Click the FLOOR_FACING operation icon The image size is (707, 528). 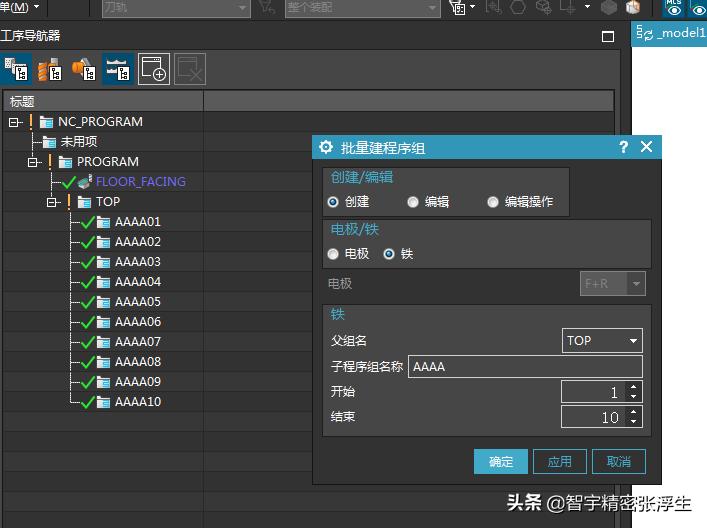coord(85,181)
